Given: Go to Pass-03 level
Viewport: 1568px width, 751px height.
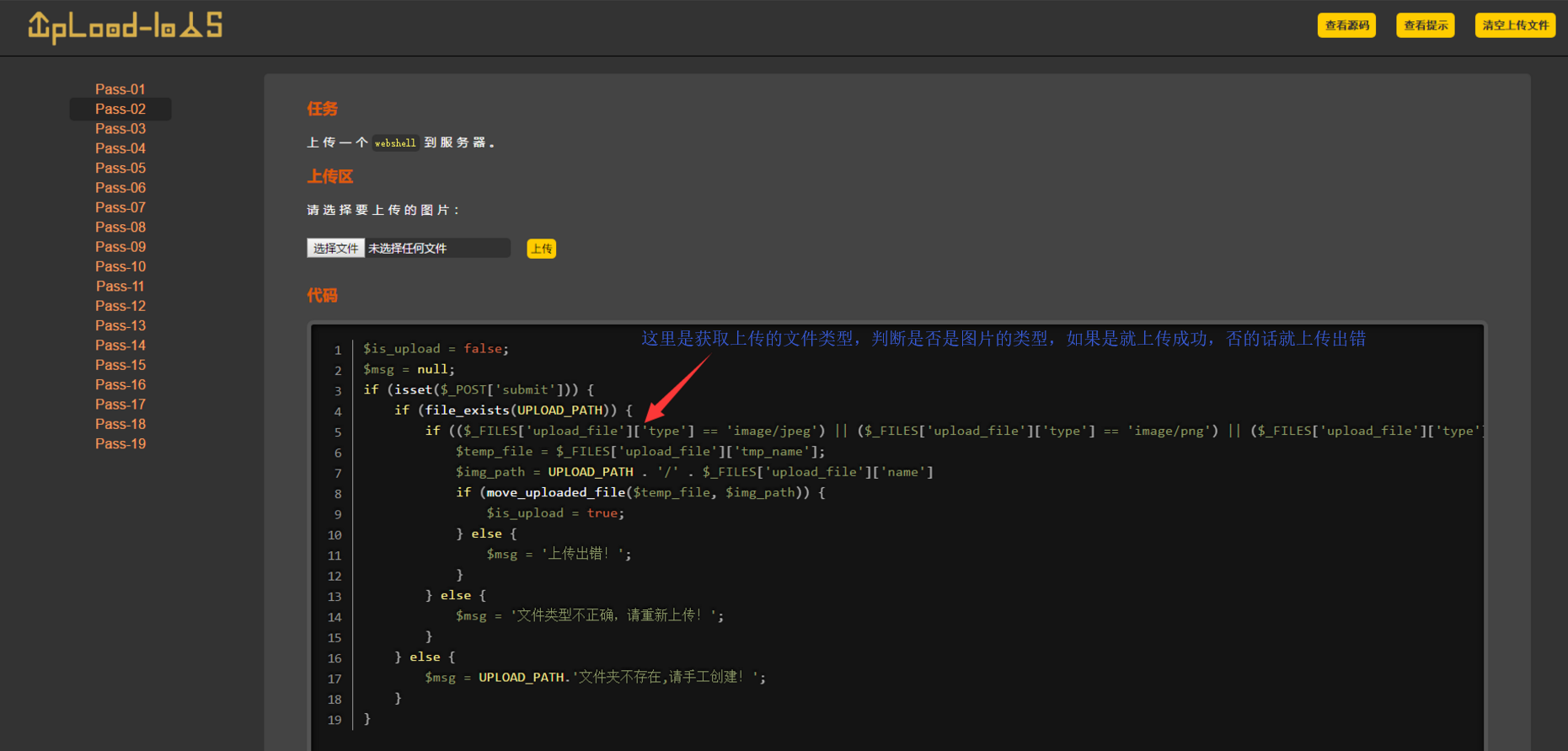Looking at the screenshot, I should [120, 129].
